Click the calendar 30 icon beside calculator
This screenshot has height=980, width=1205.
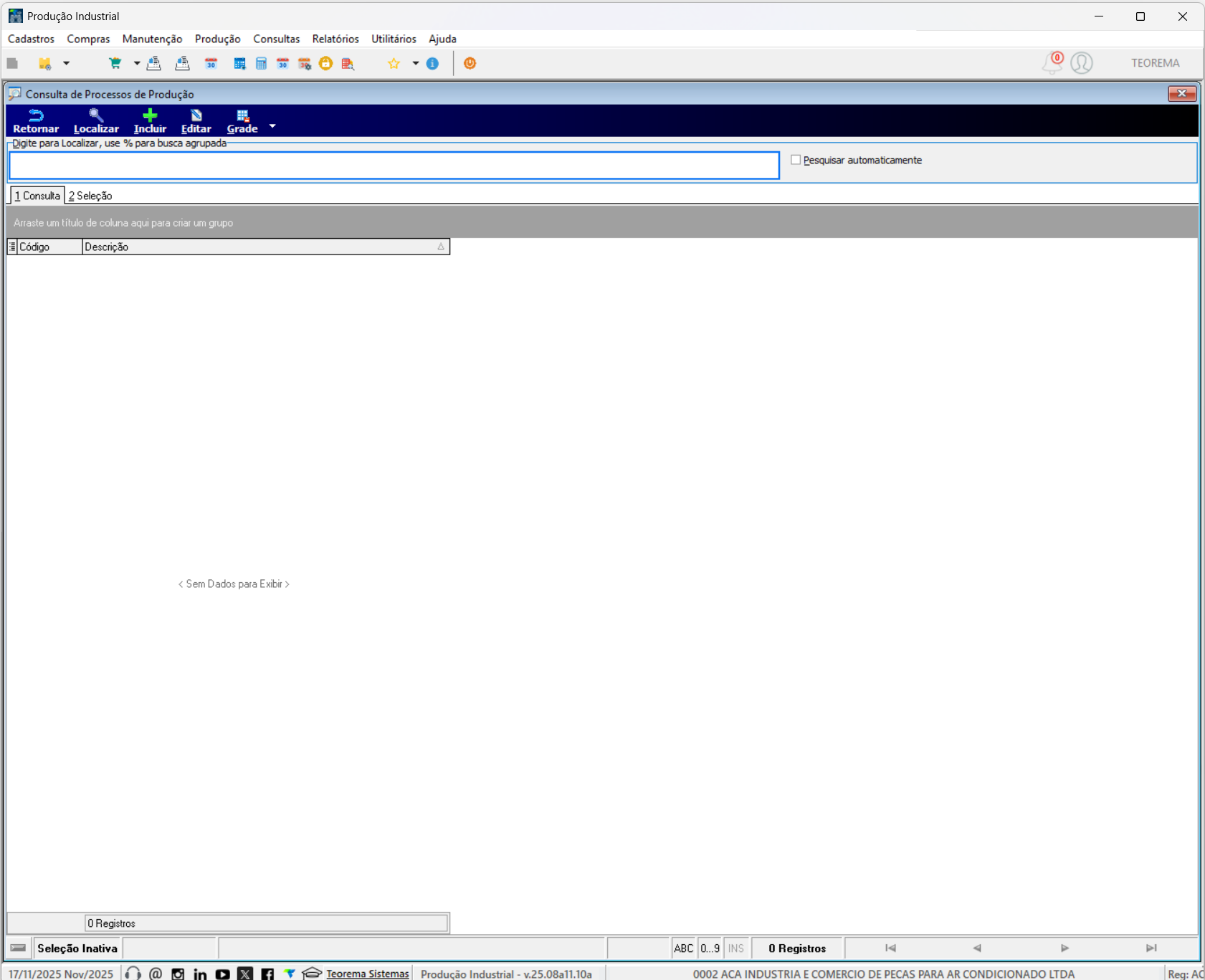point(282,63)
